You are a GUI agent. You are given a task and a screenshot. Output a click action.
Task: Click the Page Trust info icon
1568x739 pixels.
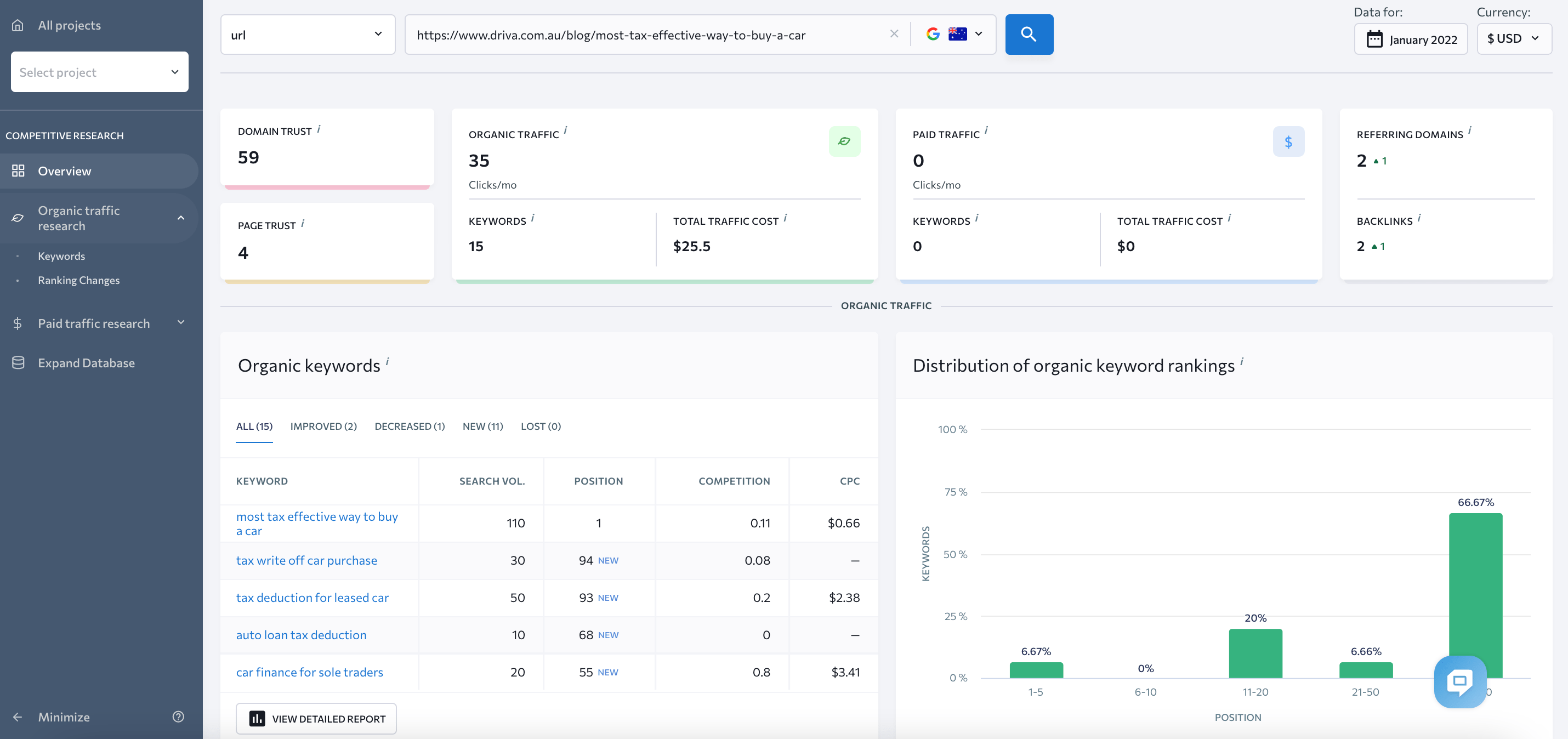[x=303, y=224]
